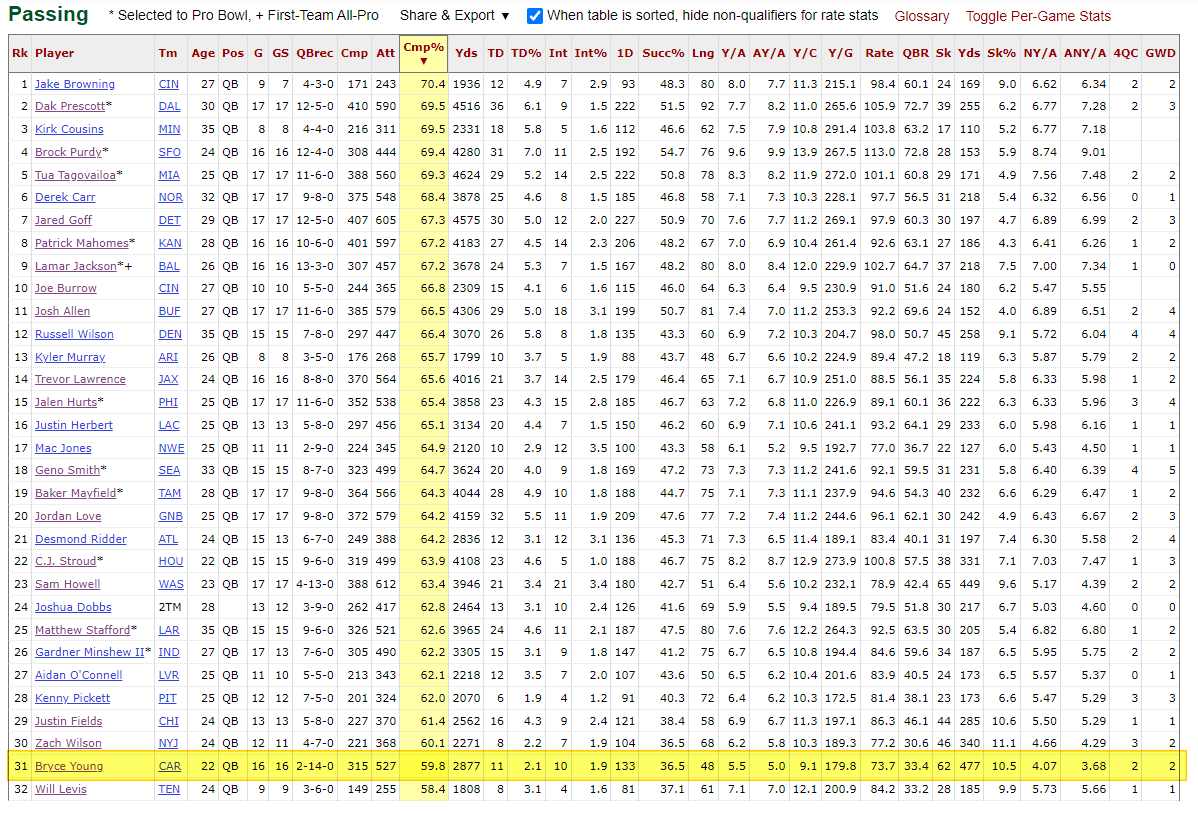
Task: Open Dak Prescott player page
Action: coord(70,106)
